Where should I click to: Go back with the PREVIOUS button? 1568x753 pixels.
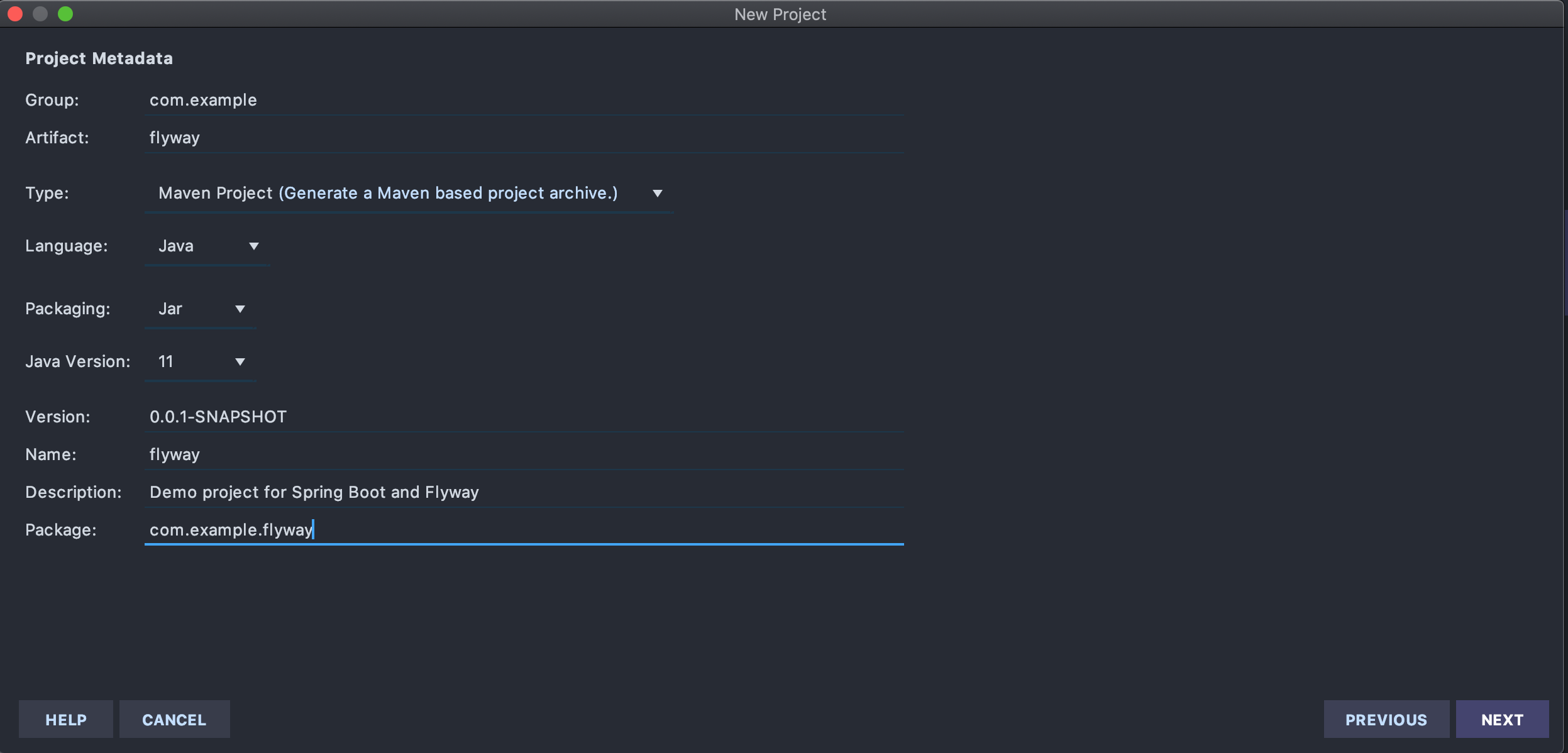pyautogui.click(x=1386, y=720)
